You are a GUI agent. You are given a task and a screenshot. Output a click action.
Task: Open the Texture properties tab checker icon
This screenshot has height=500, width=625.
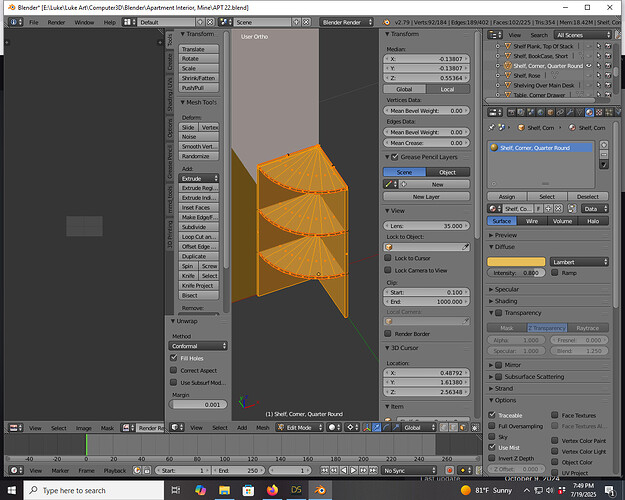coord(599,112)
